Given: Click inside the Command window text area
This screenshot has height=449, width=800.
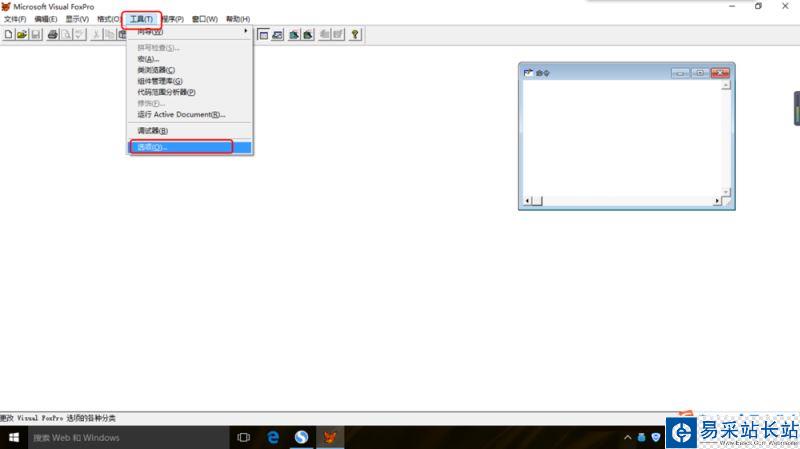Looking at the screenshot, I should coord(621,138).
